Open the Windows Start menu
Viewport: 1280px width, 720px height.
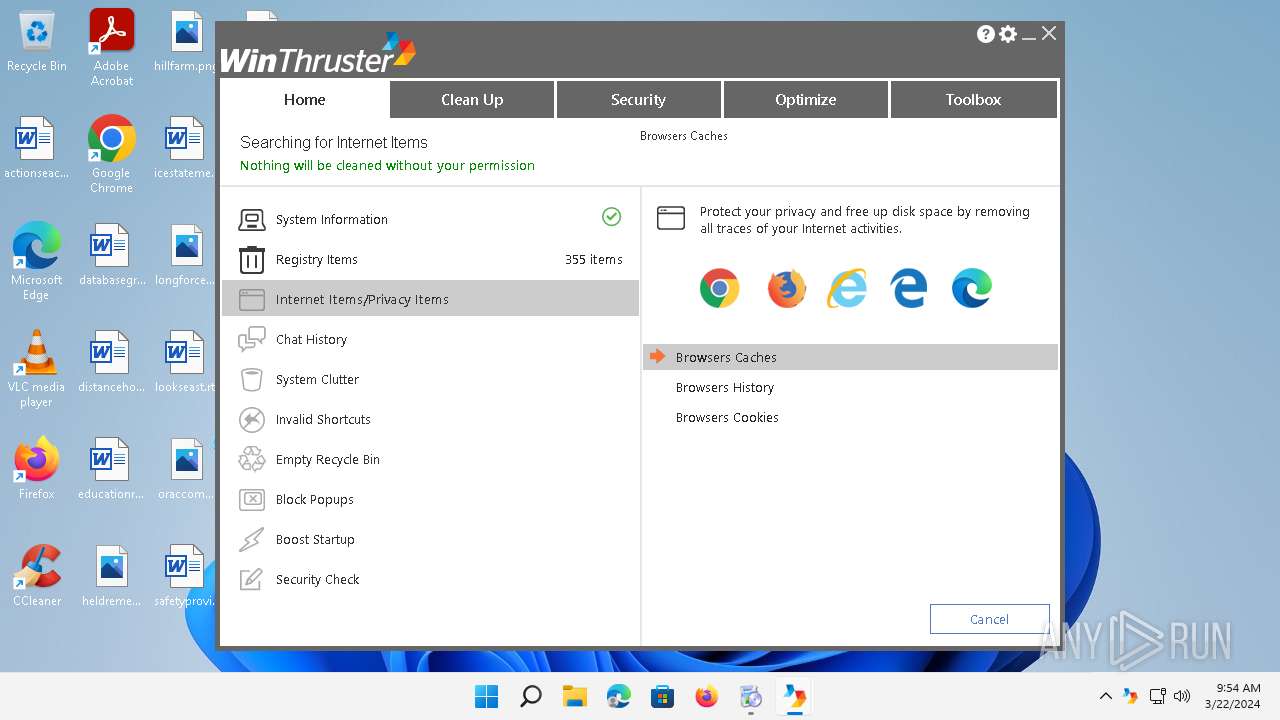487,696
